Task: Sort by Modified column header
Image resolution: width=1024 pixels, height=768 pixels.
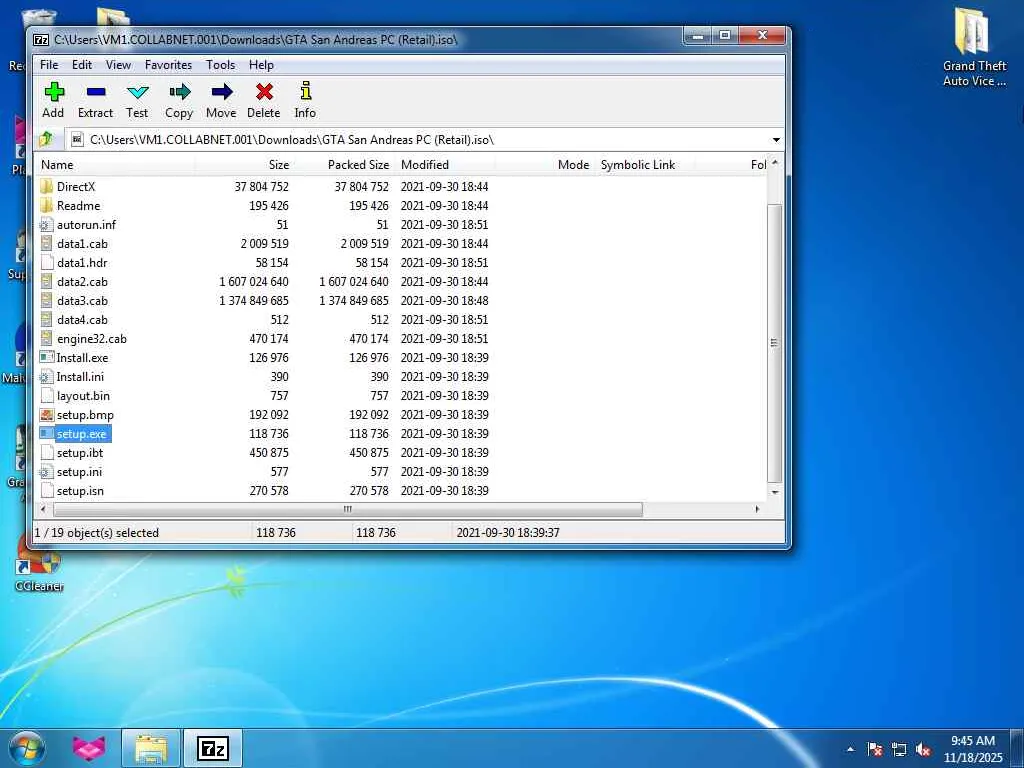Action: (x=425, y=165)
